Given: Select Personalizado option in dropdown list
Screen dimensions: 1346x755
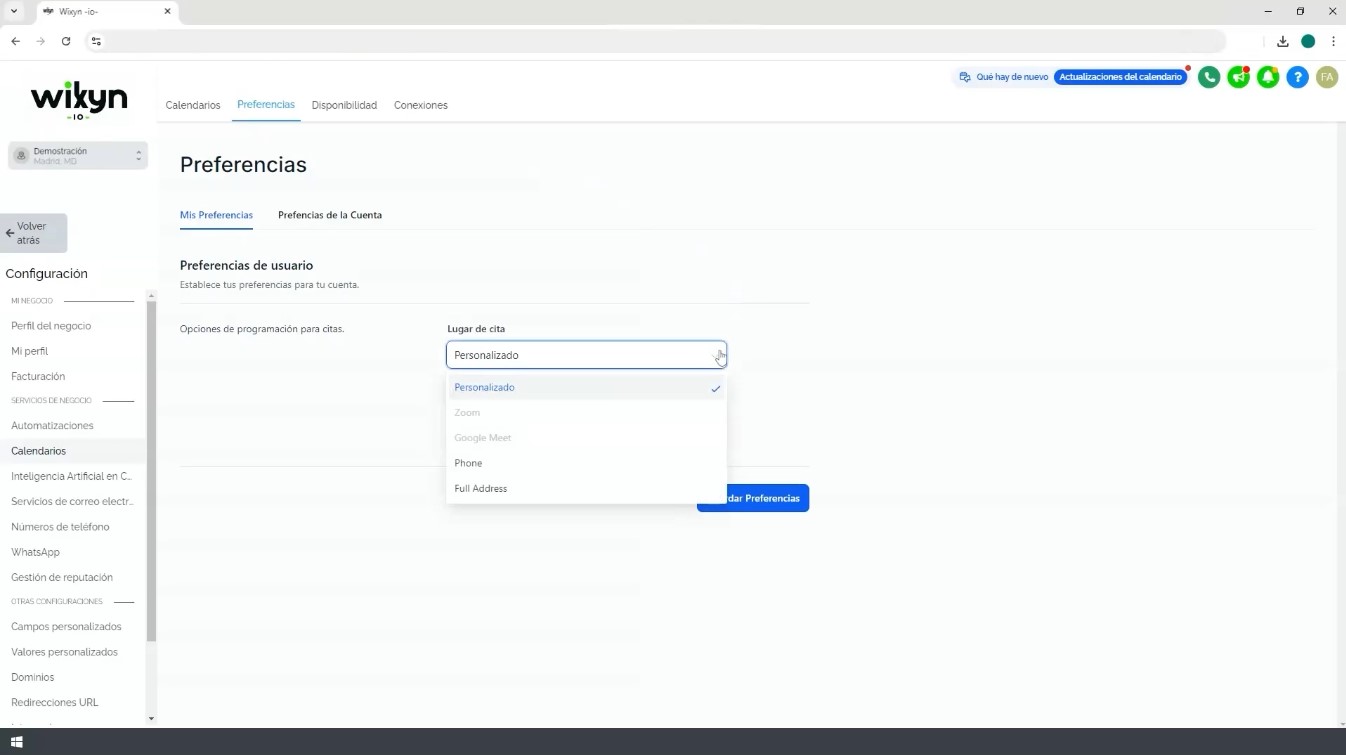Looking at the screenshot, I should [586, 387].
